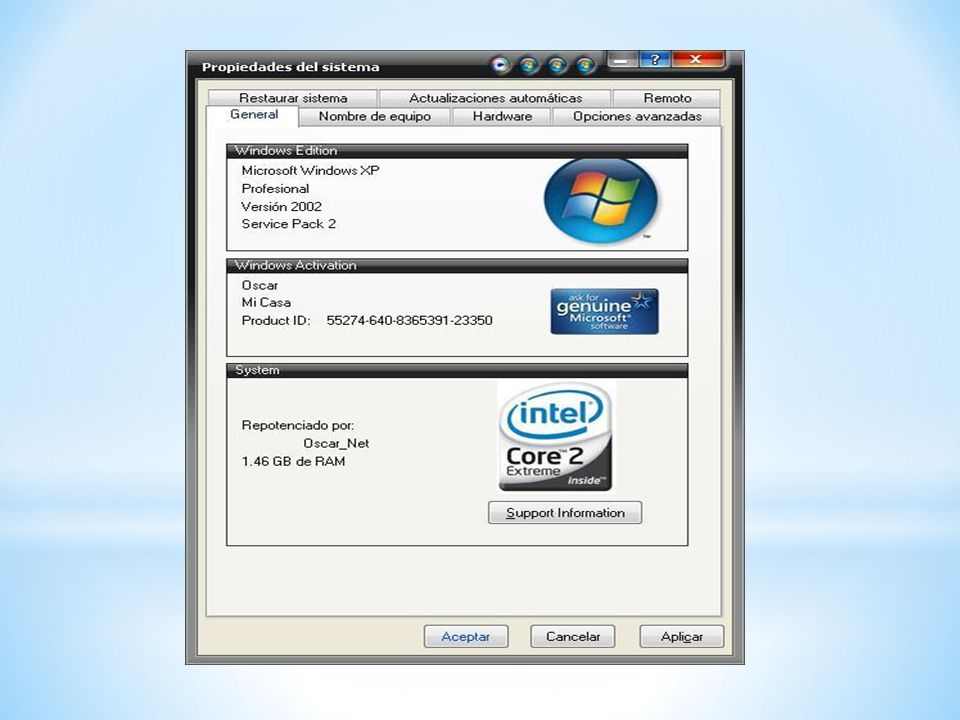
Task: Click the Propiedades del sistema title text
Action: 291,67
